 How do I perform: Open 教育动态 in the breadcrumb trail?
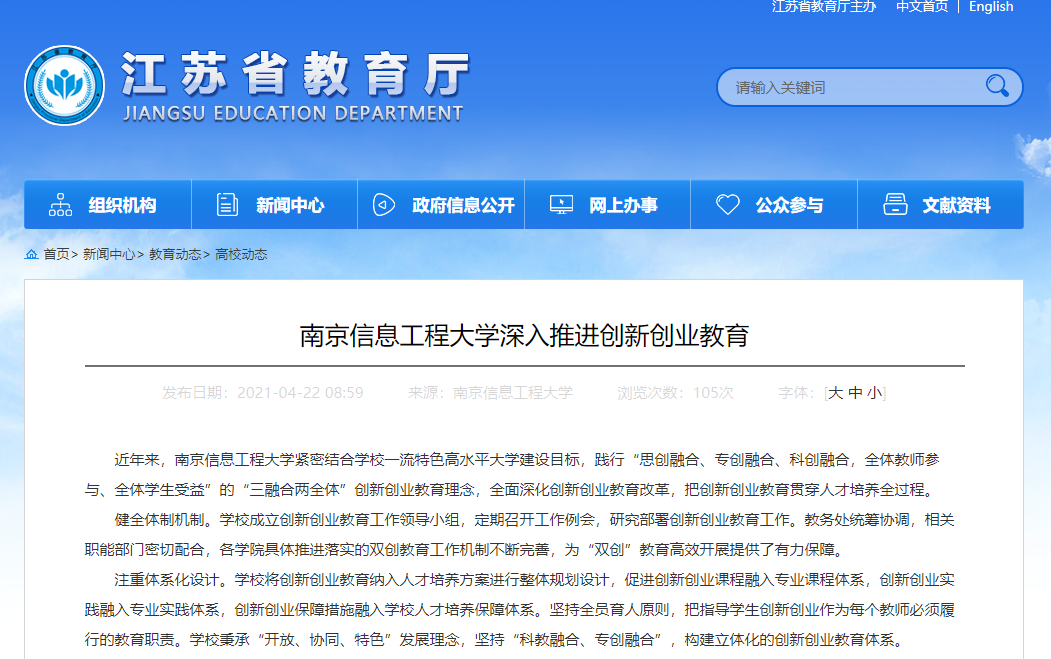tap(174, 254)
